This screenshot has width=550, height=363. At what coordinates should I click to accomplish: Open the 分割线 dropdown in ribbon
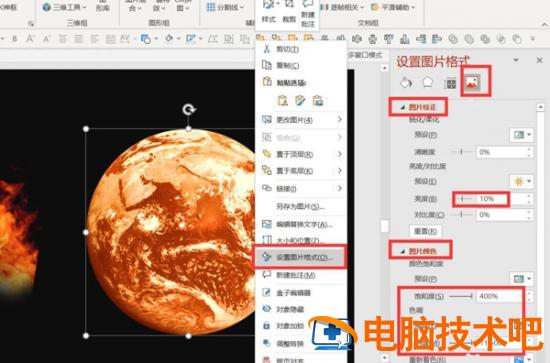[x=225, y=7]
